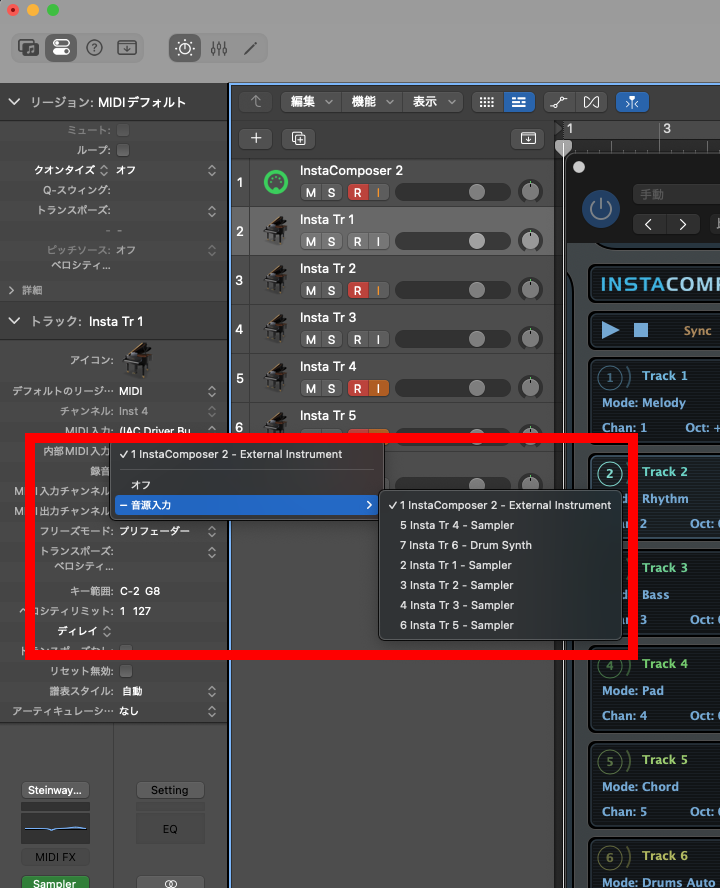Open the 機能 functions dropdown menu

[372, 102]
